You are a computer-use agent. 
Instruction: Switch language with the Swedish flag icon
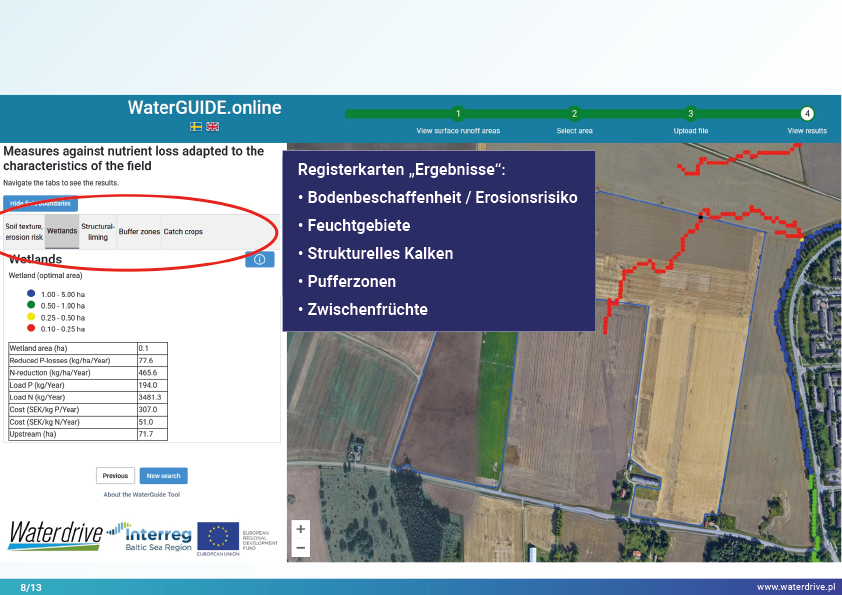point(196,127)
